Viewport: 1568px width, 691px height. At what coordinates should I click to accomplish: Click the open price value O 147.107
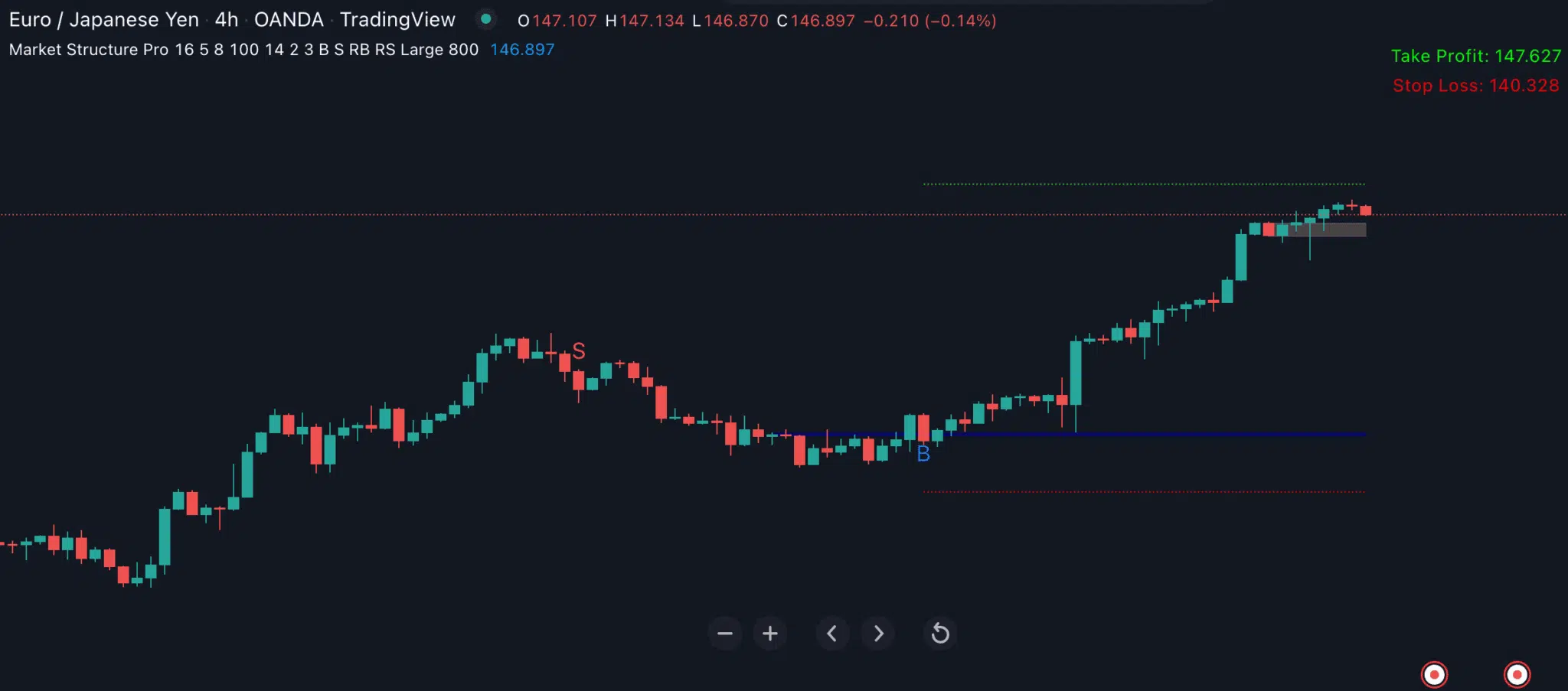(x=557, y=21)
